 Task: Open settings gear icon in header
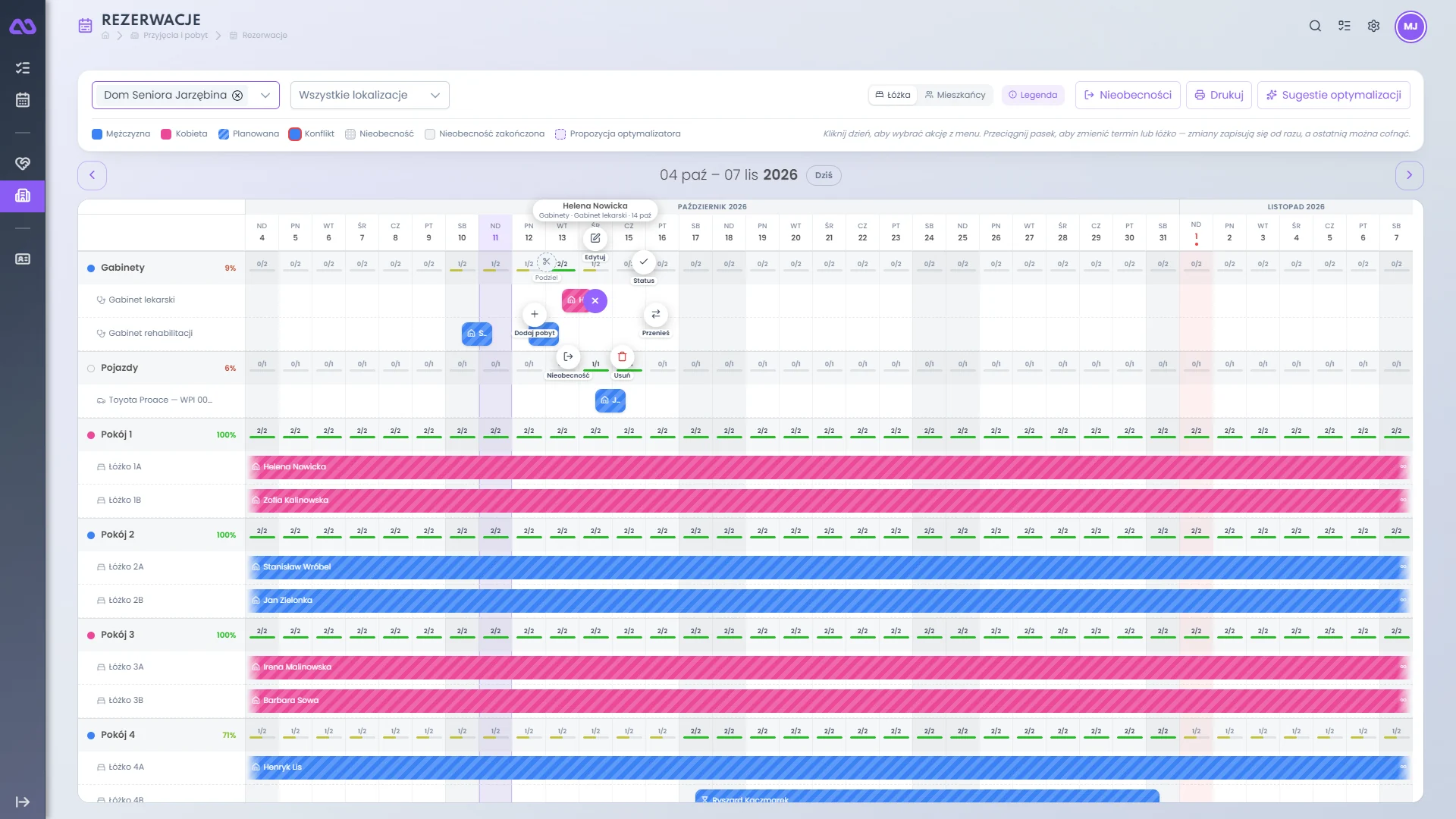tap(1373, 26)
